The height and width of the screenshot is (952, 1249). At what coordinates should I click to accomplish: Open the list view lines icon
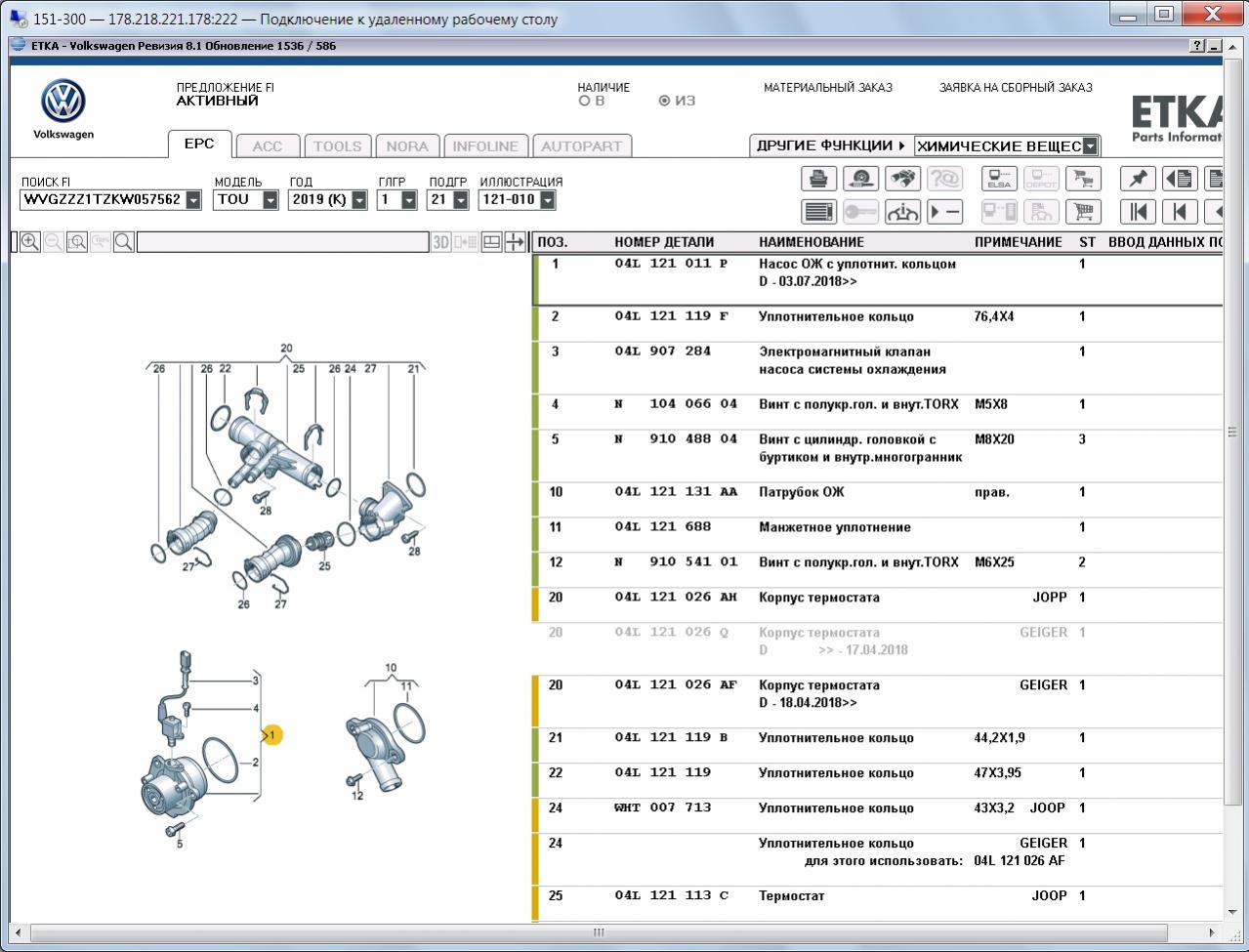coord(818,211)
